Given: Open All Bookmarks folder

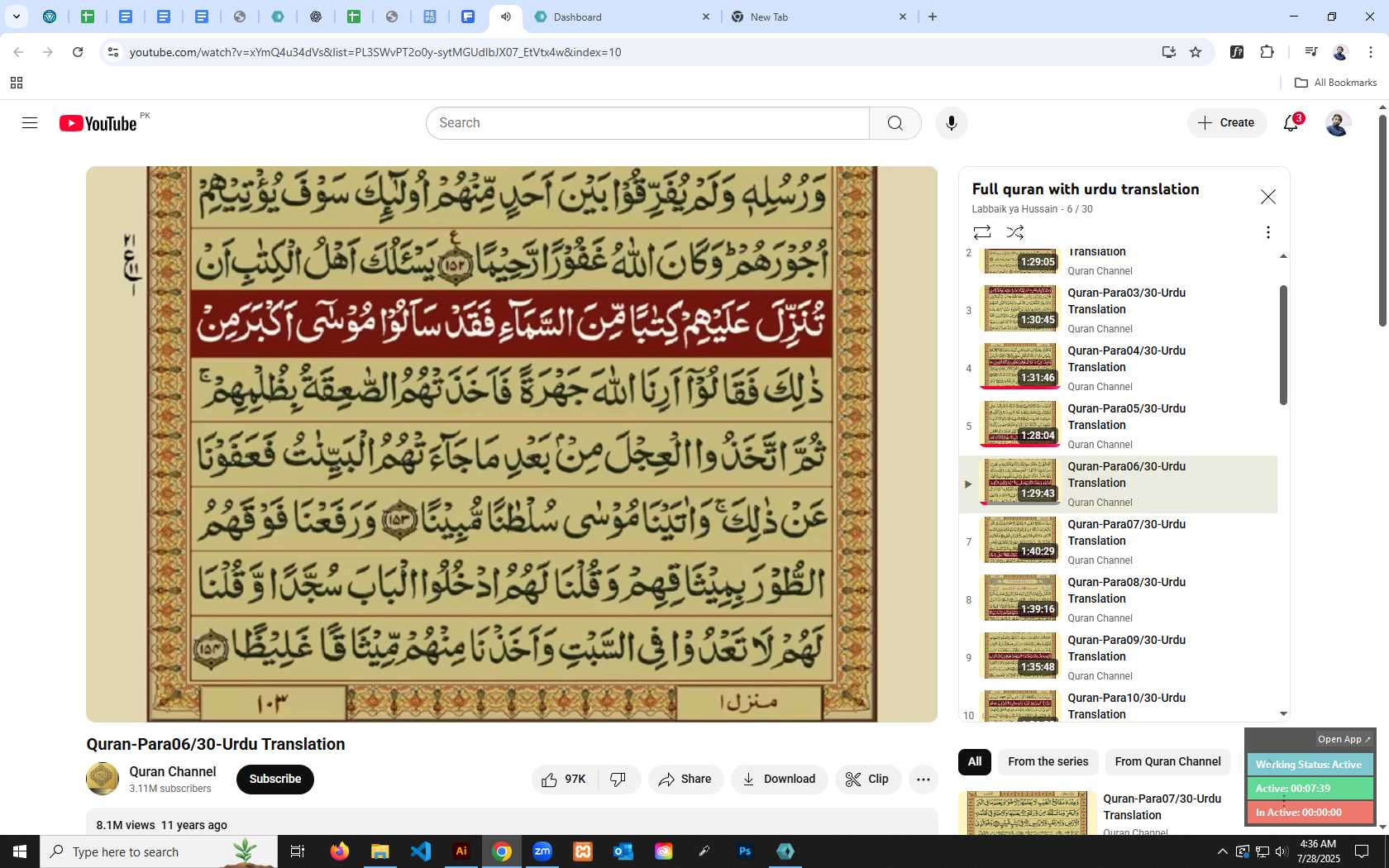Looking at the screenshot, I should (x=1335, y=83).
